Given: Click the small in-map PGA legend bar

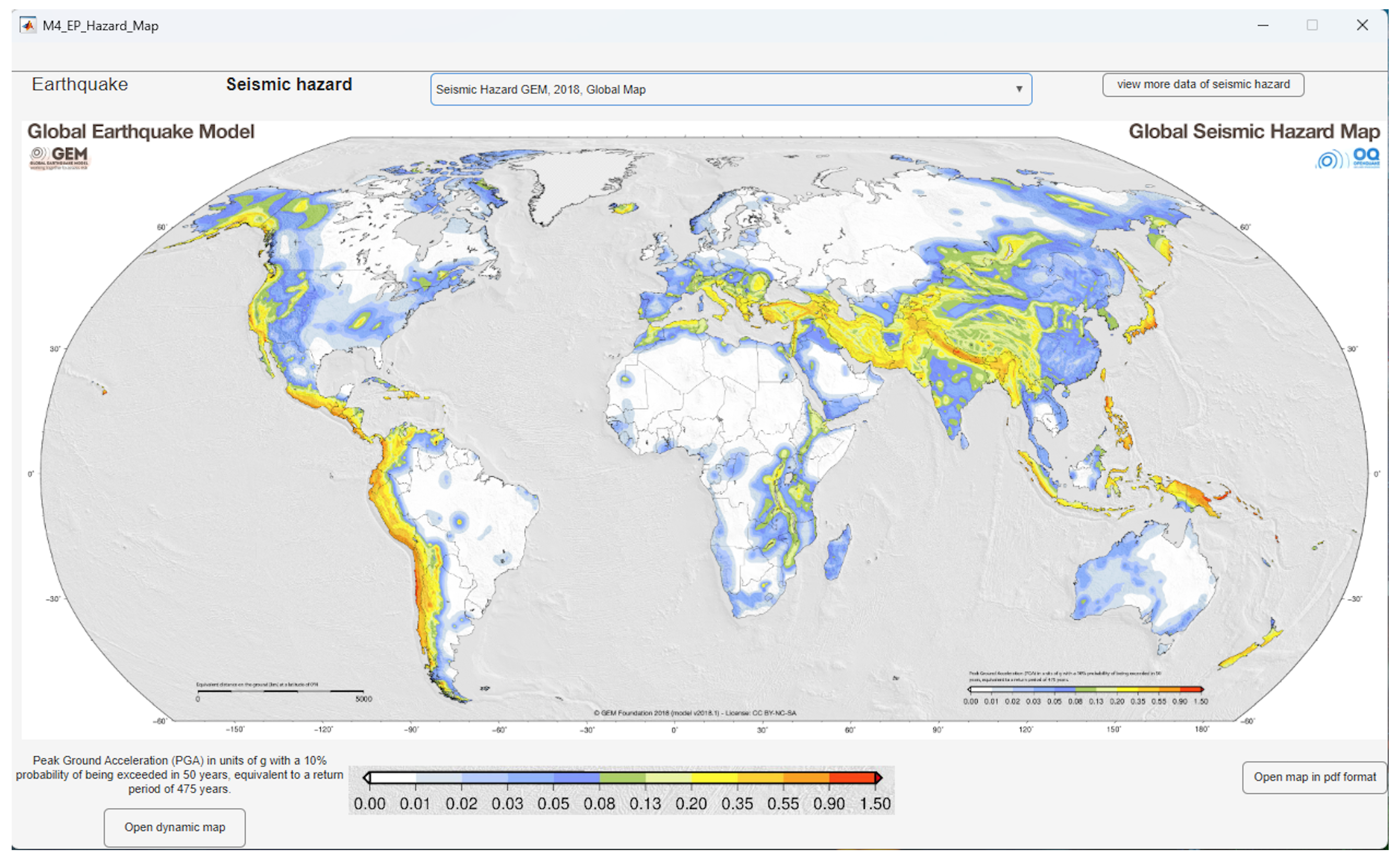Looking at the screenshot, I should click(x=1086, y=689).
